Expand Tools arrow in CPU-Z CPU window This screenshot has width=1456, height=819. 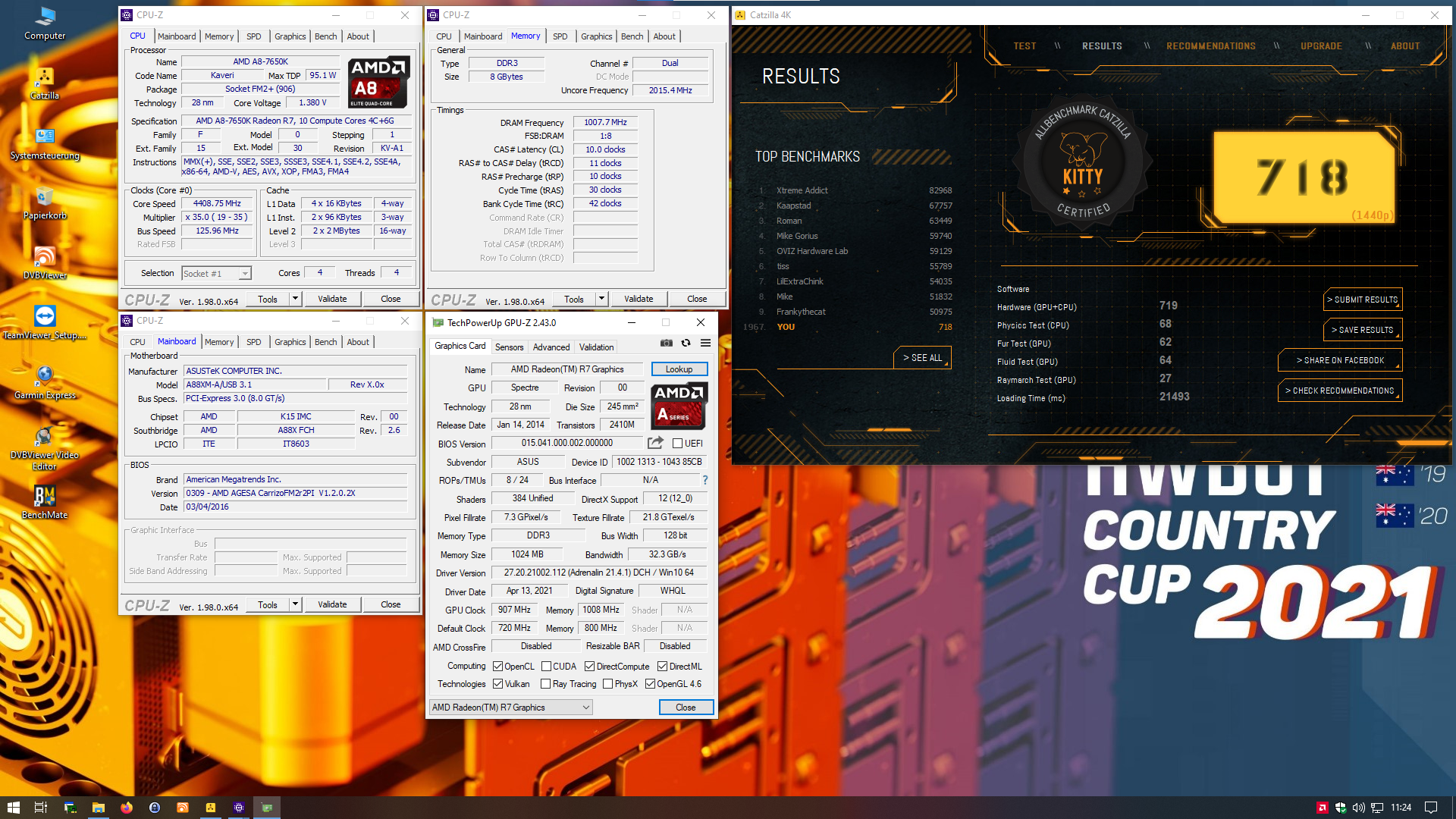[x=296, y=299]
